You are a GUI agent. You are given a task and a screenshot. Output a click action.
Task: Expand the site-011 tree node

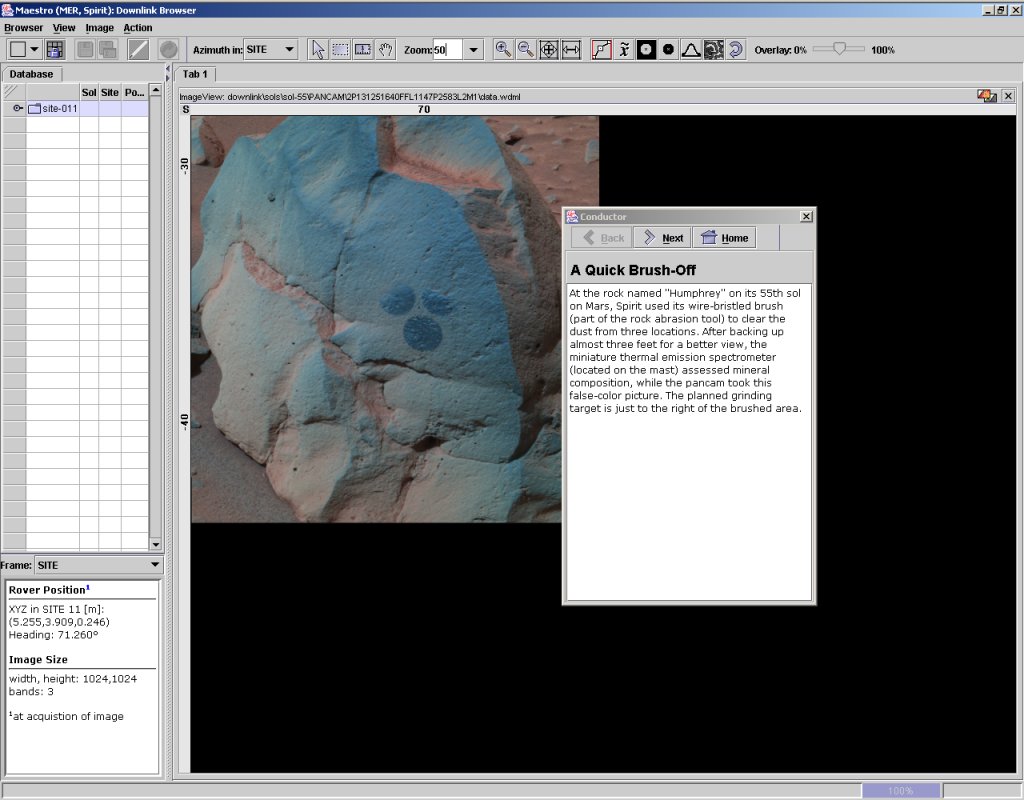pos(17,108)
